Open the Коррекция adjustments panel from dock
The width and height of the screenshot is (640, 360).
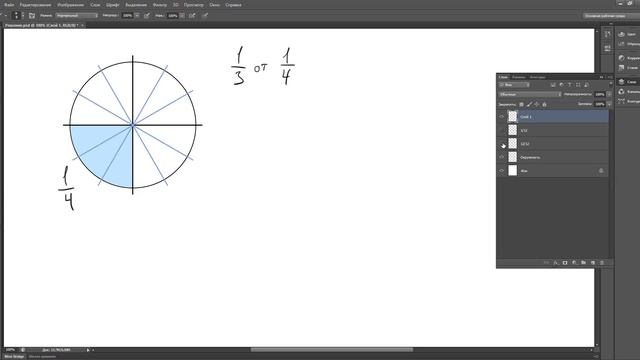click(x=628, y=58)
